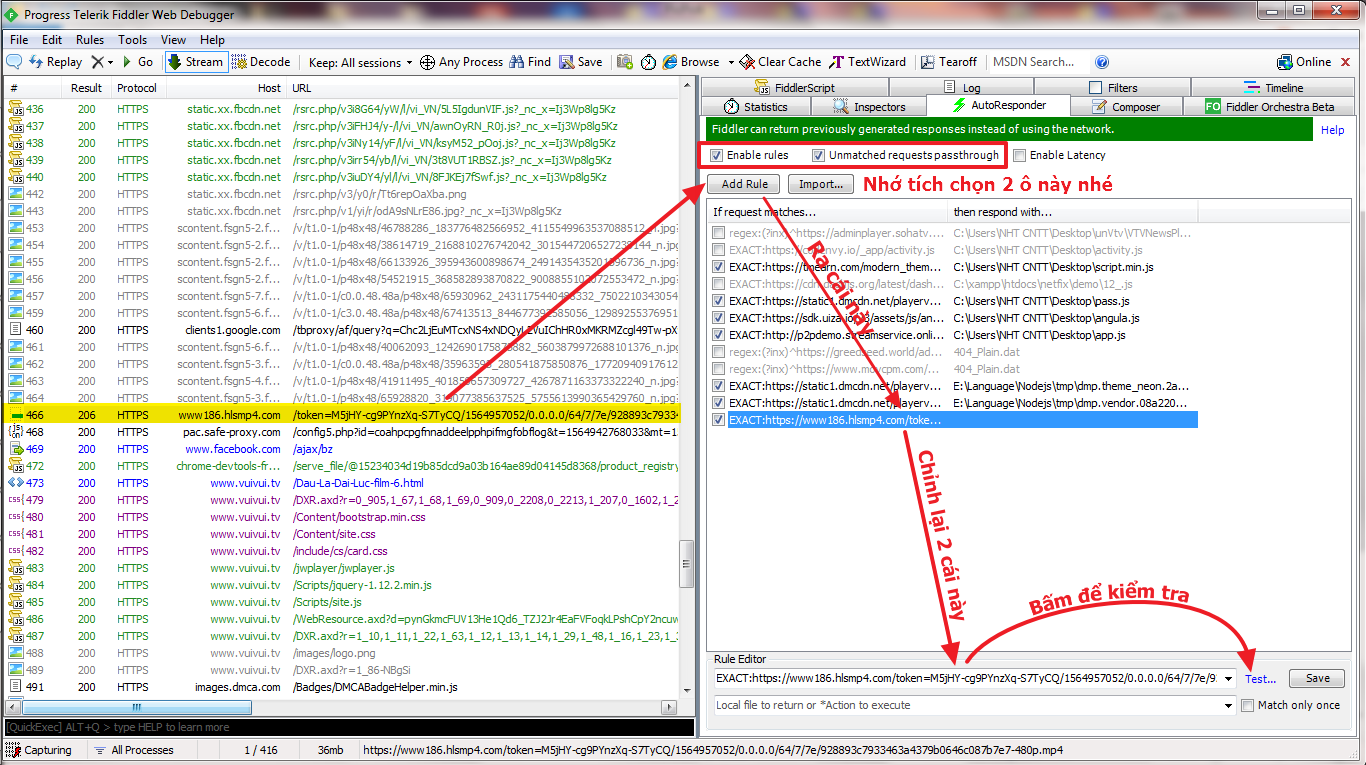Toggle checkbox for pass.js rule
The width and height of the screenshot is (1366, 765).
click(719, 301)
